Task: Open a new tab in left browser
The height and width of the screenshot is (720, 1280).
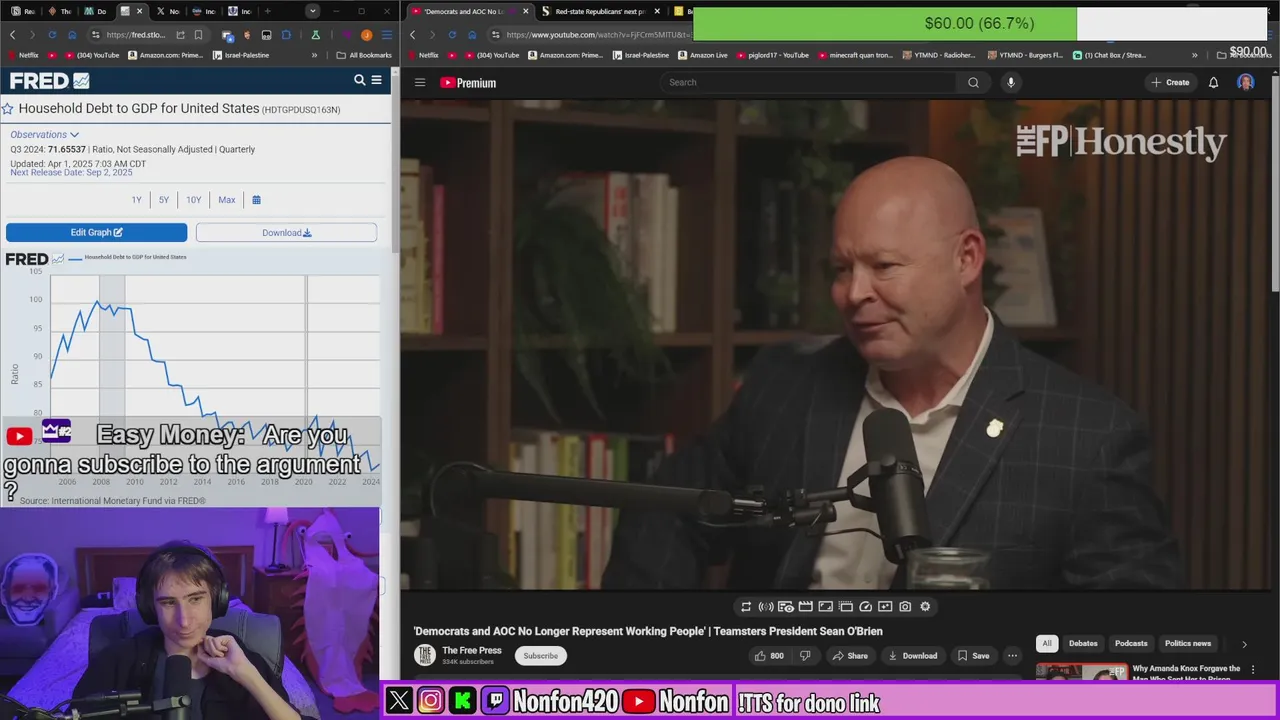Action: 267,11
